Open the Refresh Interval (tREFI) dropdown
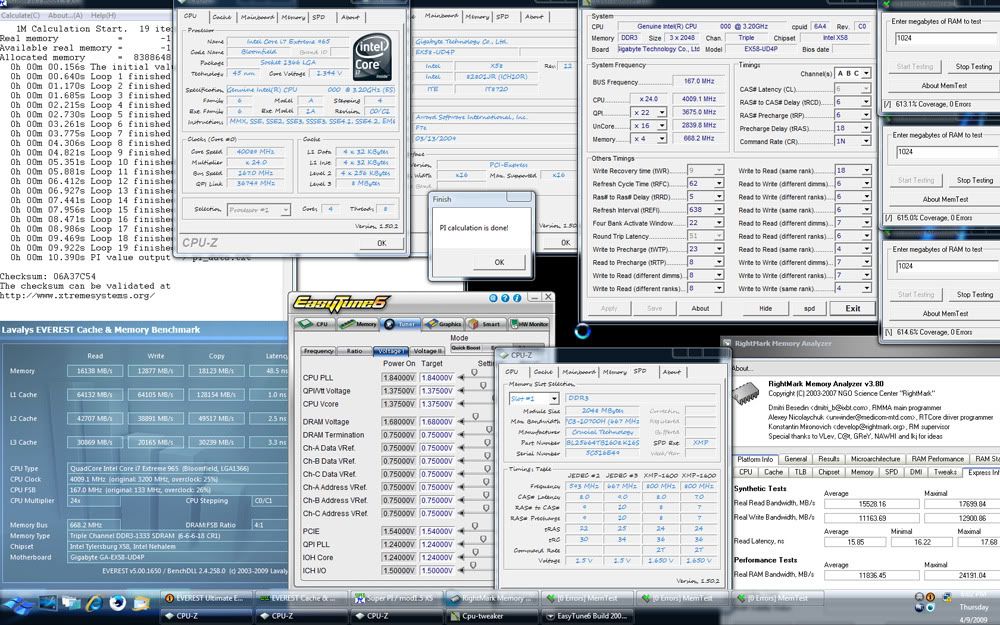This screenshot has width=1000, height=625. coord(719,209)
